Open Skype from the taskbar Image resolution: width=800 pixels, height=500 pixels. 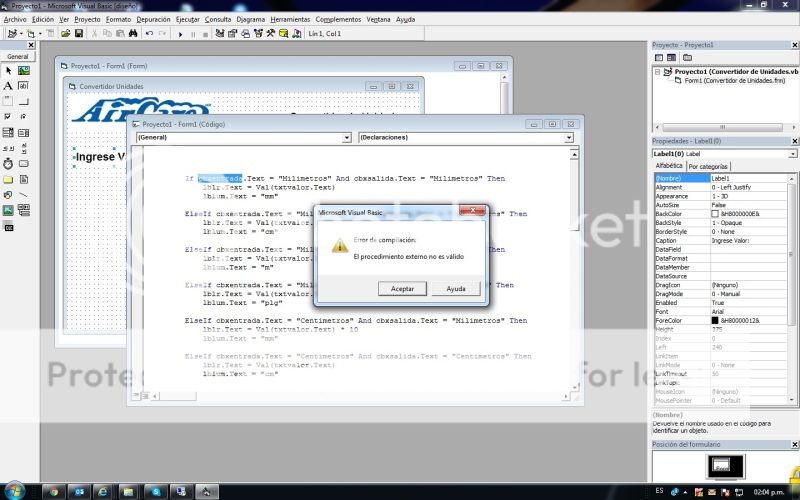[156, 492]
